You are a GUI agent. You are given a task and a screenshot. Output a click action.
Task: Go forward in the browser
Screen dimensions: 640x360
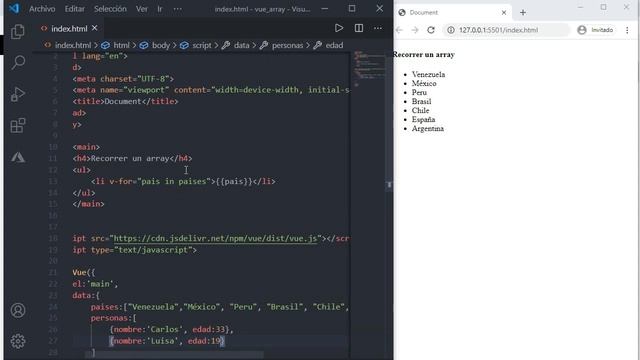point(415,30)
